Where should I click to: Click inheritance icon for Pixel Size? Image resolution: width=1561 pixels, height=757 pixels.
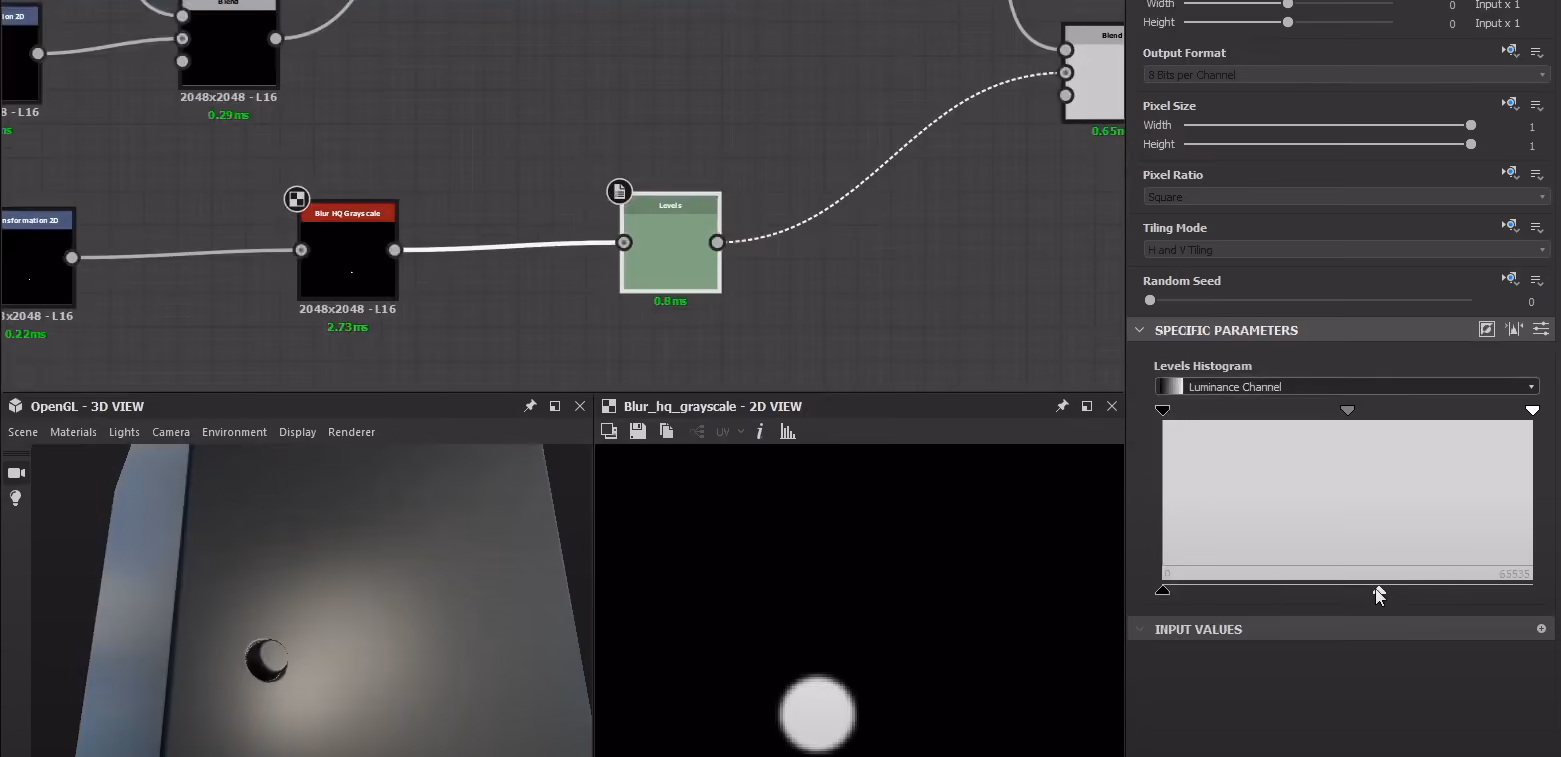1510,104
